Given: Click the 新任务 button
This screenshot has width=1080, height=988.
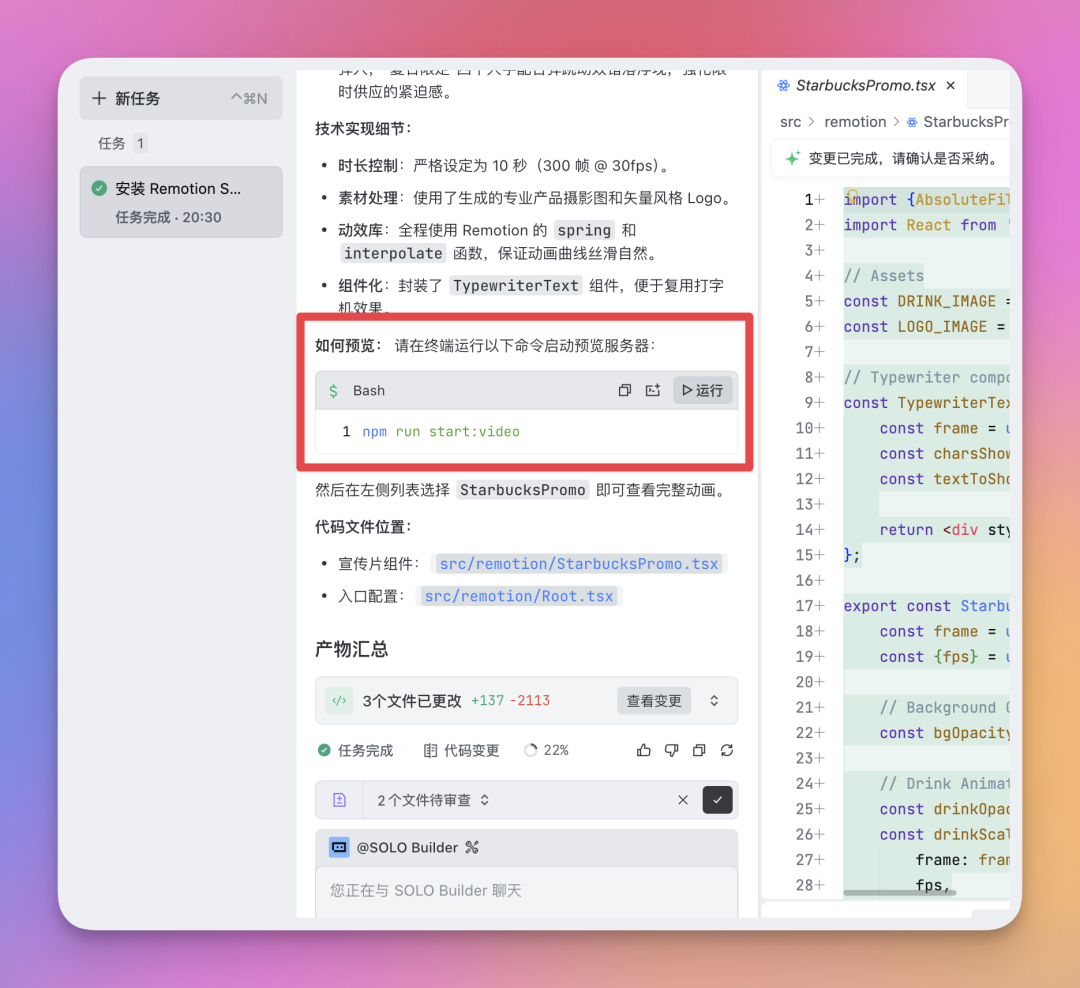Looking at the screenshot, I should click(x=180, y=99).
